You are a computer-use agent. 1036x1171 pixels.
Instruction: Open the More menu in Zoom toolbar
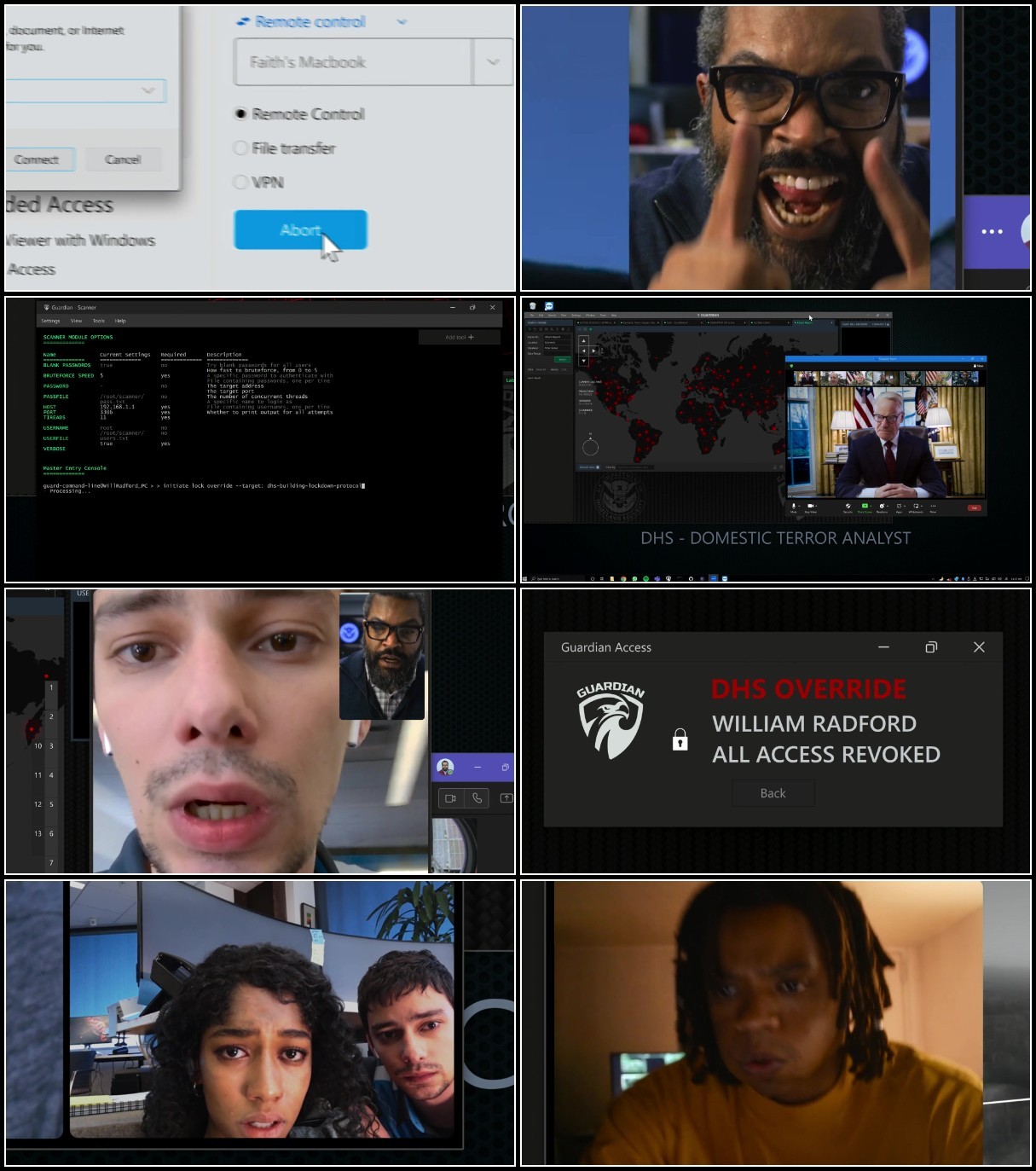[933, 507]
